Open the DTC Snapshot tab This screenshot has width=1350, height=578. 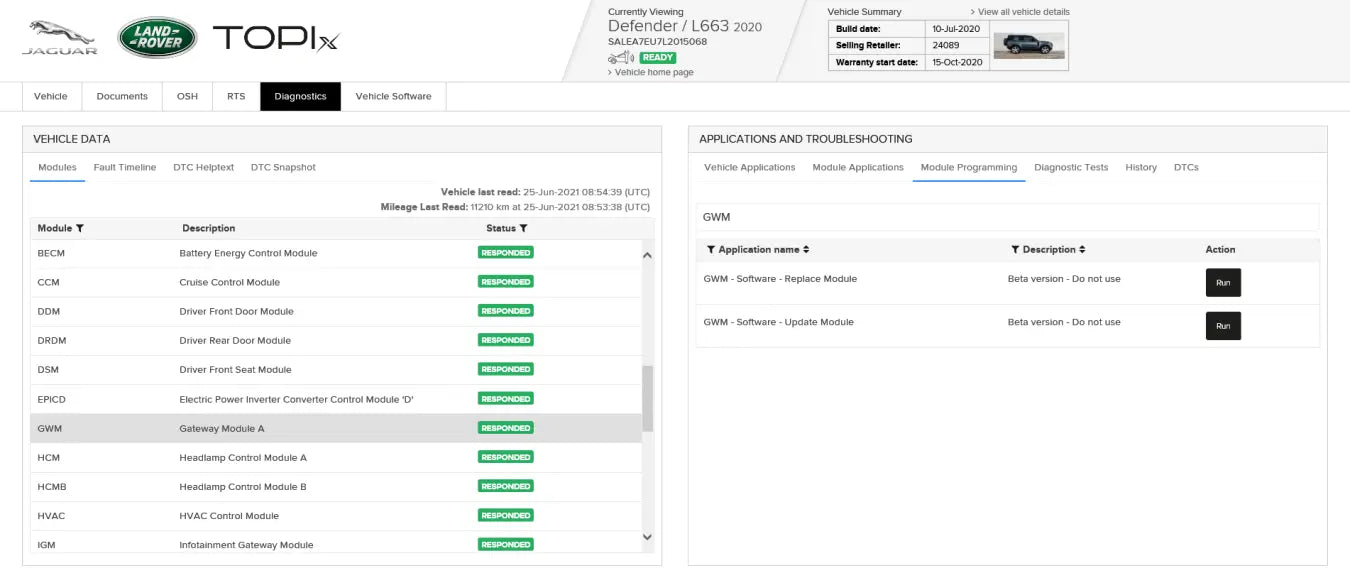[283, 168]
